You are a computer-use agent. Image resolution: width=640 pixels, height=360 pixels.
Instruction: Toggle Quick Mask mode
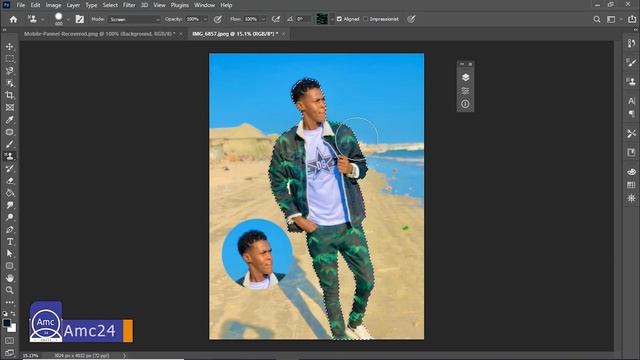pyautogui.click(x=9, y=340)
